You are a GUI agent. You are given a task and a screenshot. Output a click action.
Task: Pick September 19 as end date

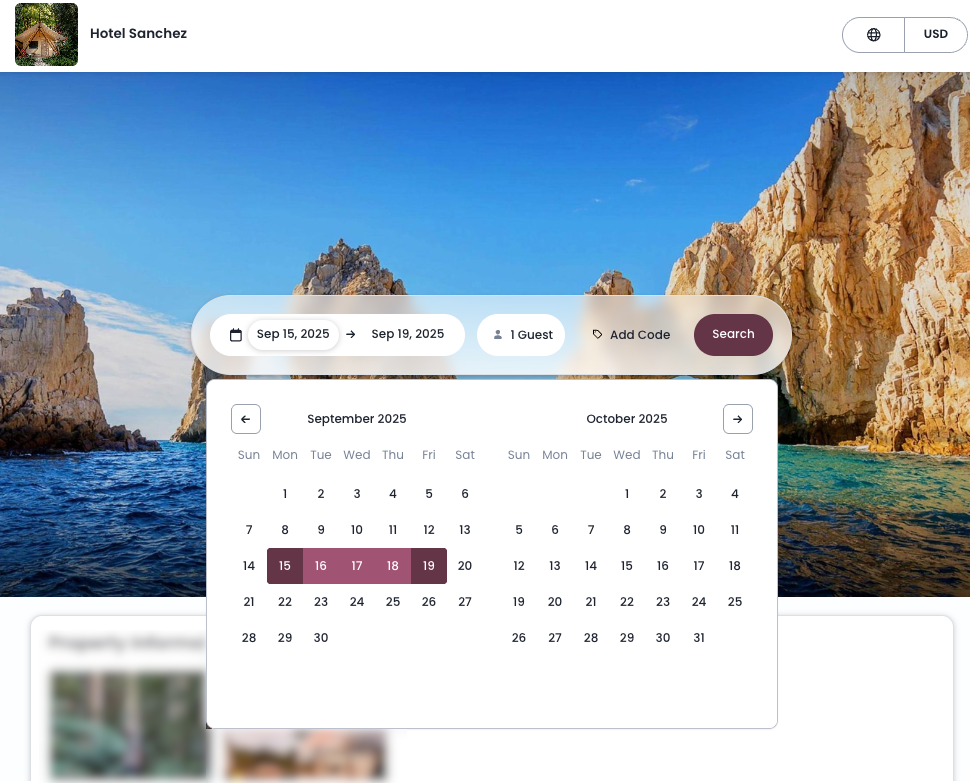429,566
